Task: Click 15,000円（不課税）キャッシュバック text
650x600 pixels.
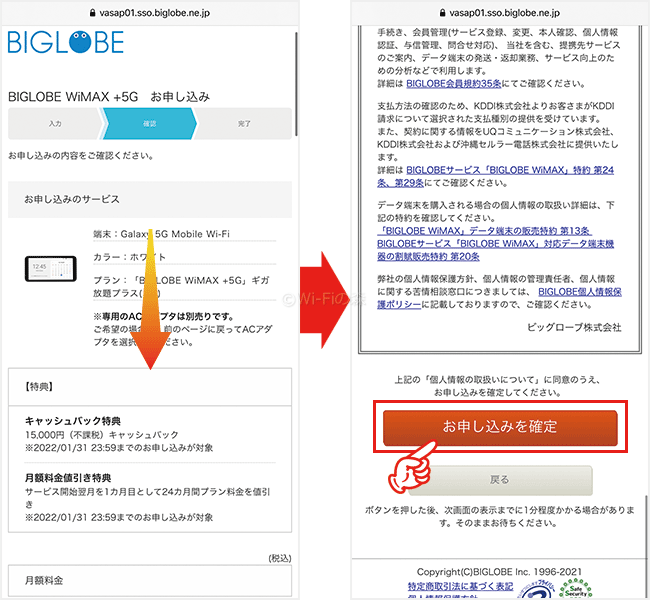Action: [102, 435]
